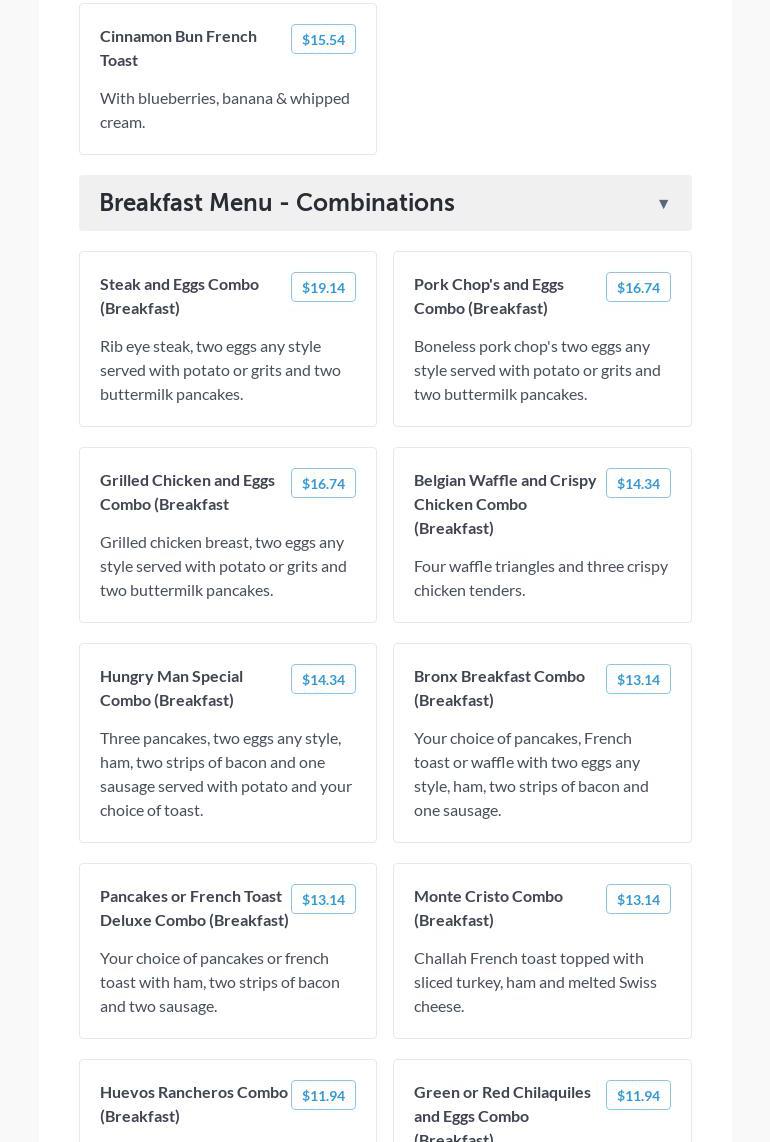Tap the $16.74 Grilled Chicken Combo price
Screen dimensions: 770x1142
point(323,484)
